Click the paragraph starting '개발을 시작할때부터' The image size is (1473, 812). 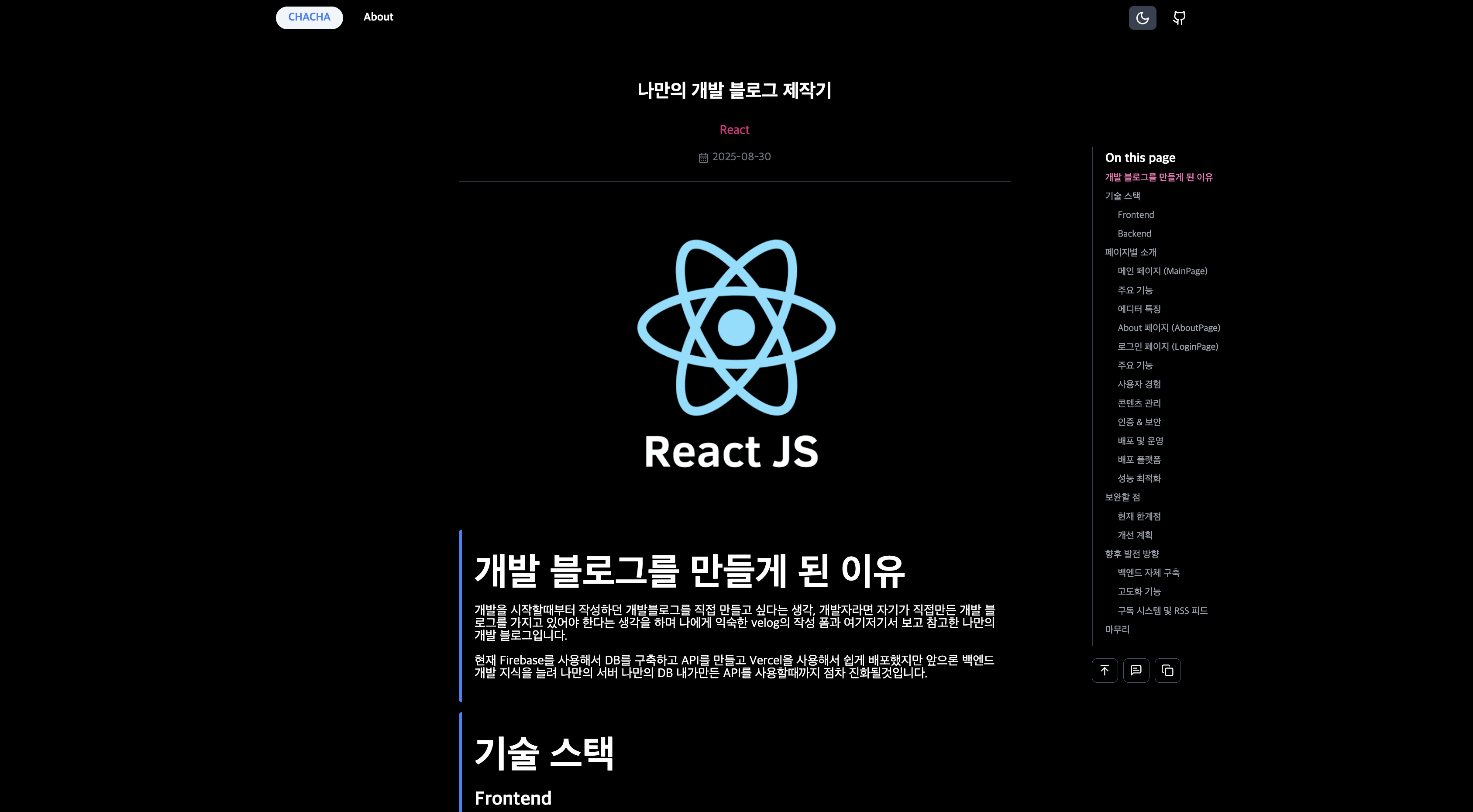(735, 622)
